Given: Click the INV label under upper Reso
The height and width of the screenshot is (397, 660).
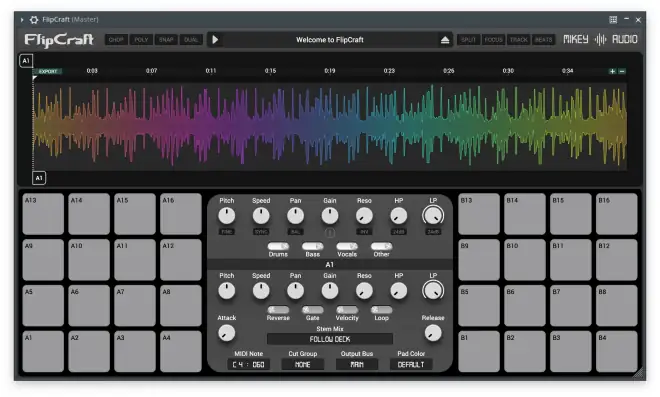Looking at the screenshot, I should [364, 232].
